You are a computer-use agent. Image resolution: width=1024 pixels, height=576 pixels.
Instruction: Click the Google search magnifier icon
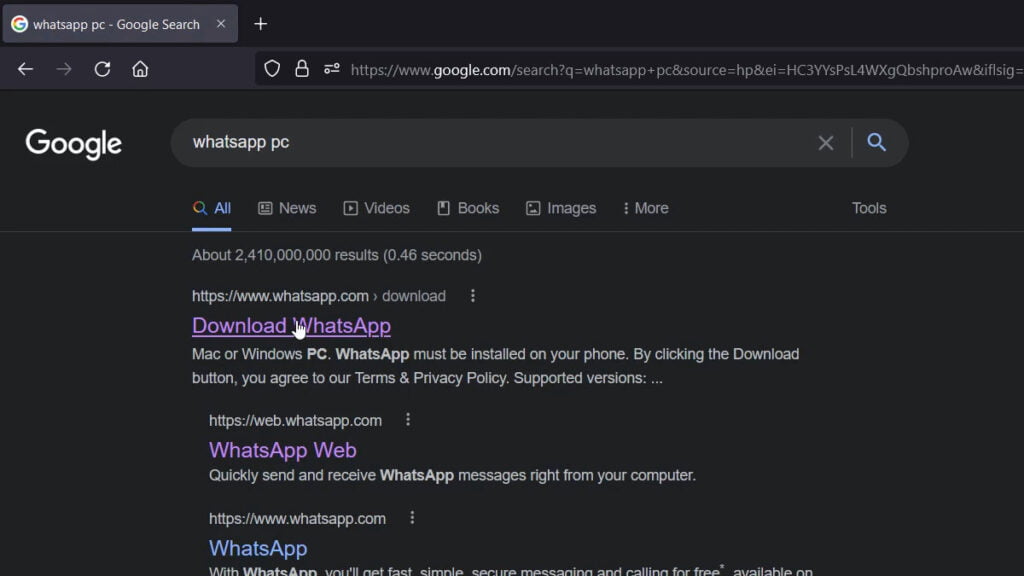tap(876, 142)
